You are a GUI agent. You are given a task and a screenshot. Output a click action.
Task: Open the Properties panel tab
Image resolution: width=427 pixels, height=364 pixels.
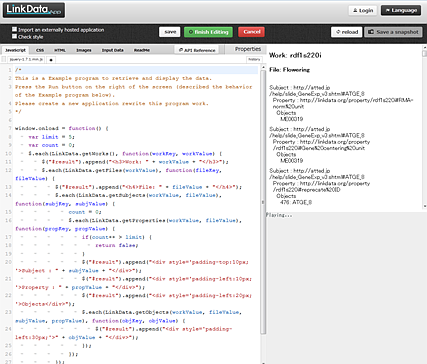point(247,49)
